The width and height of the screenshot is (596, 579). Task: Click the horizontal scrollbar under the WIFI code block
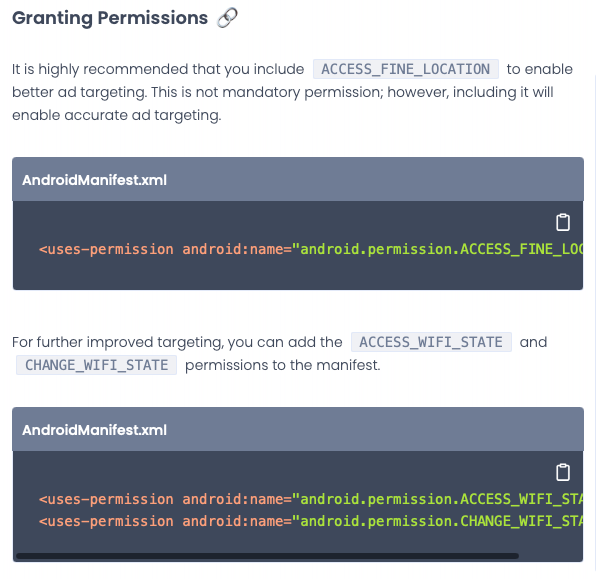(x=268, y=556)
